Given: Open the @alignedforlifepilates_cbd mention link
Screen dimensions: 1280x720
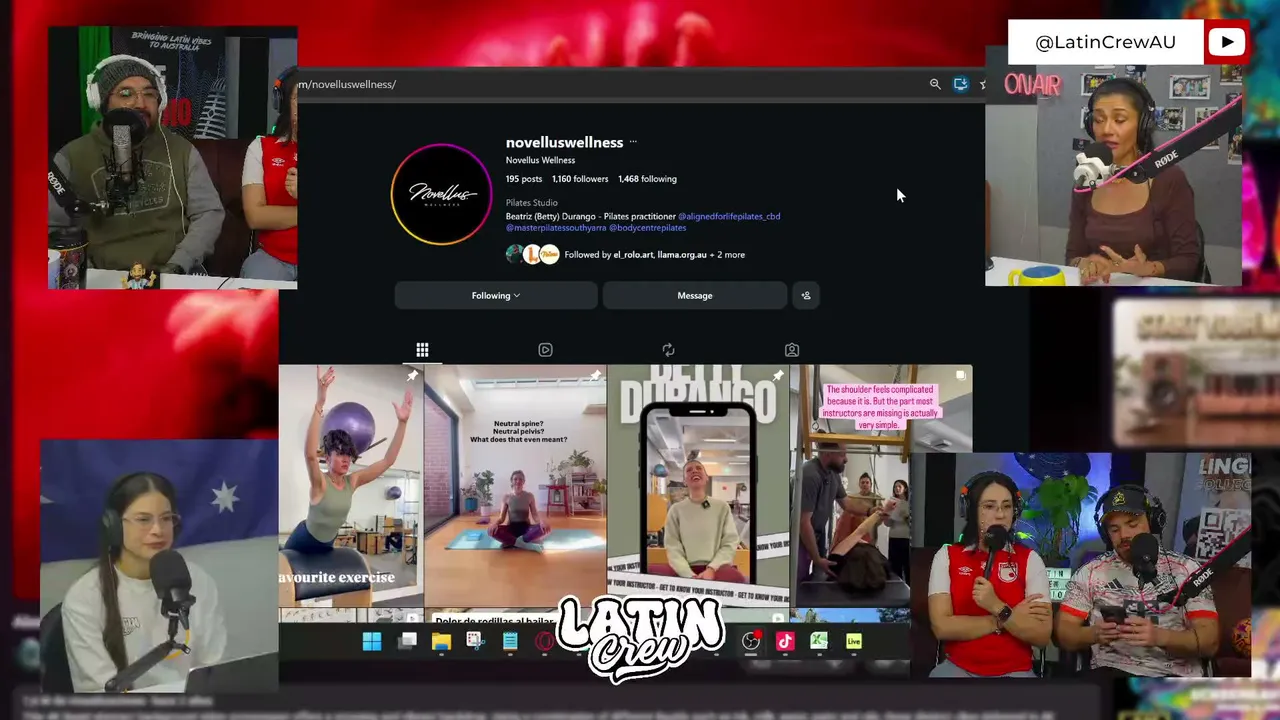Looking at the screenshot, I should coord(729,216).
